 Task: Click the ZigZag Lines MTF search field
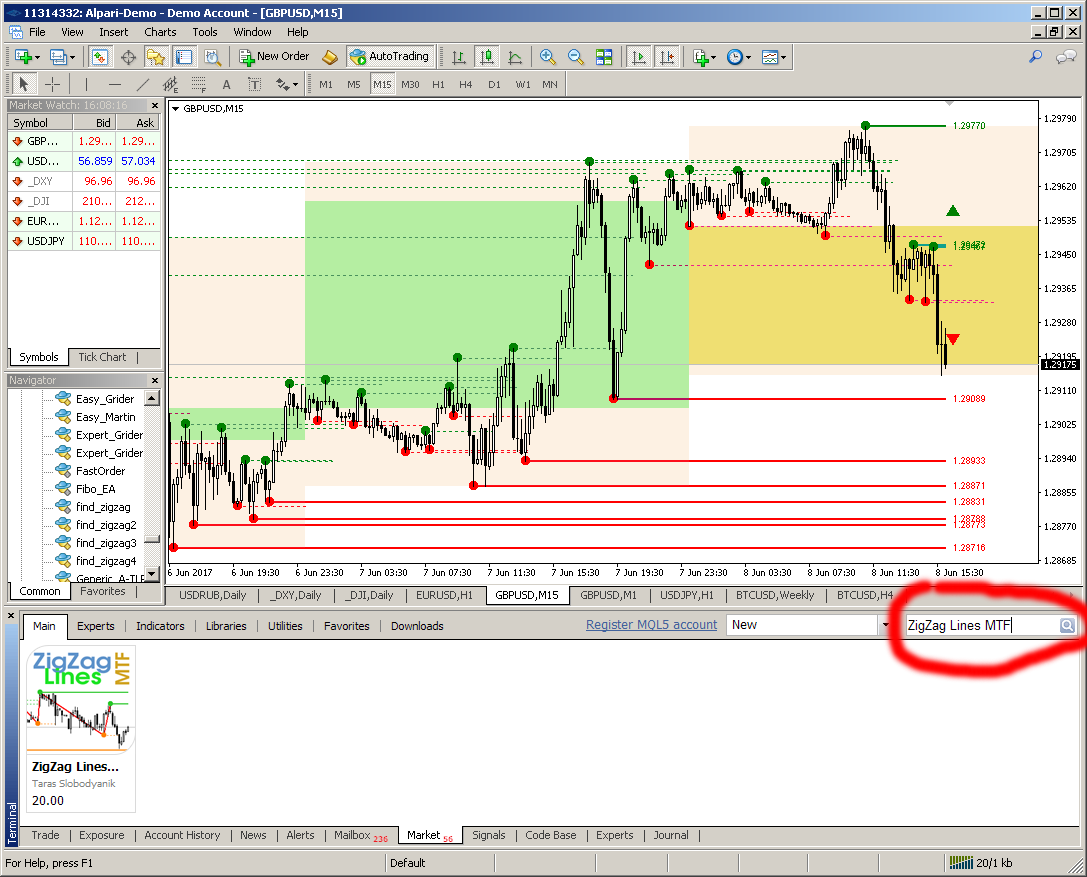982,625
